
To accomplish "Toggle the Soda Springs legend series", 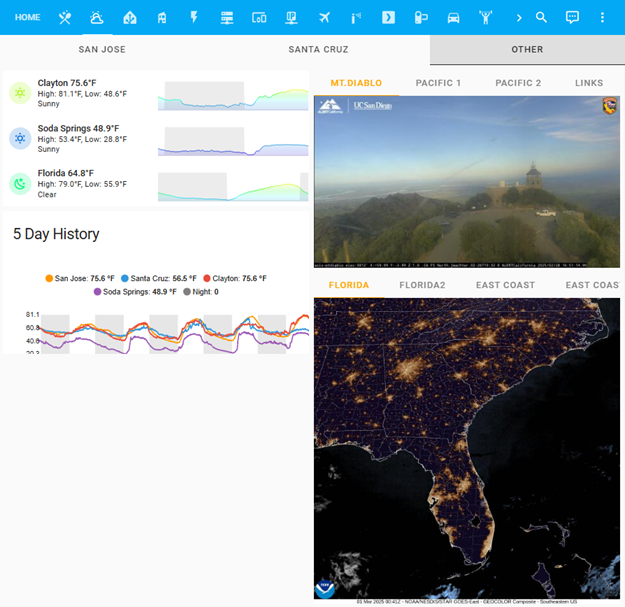I will pos(135,292).
